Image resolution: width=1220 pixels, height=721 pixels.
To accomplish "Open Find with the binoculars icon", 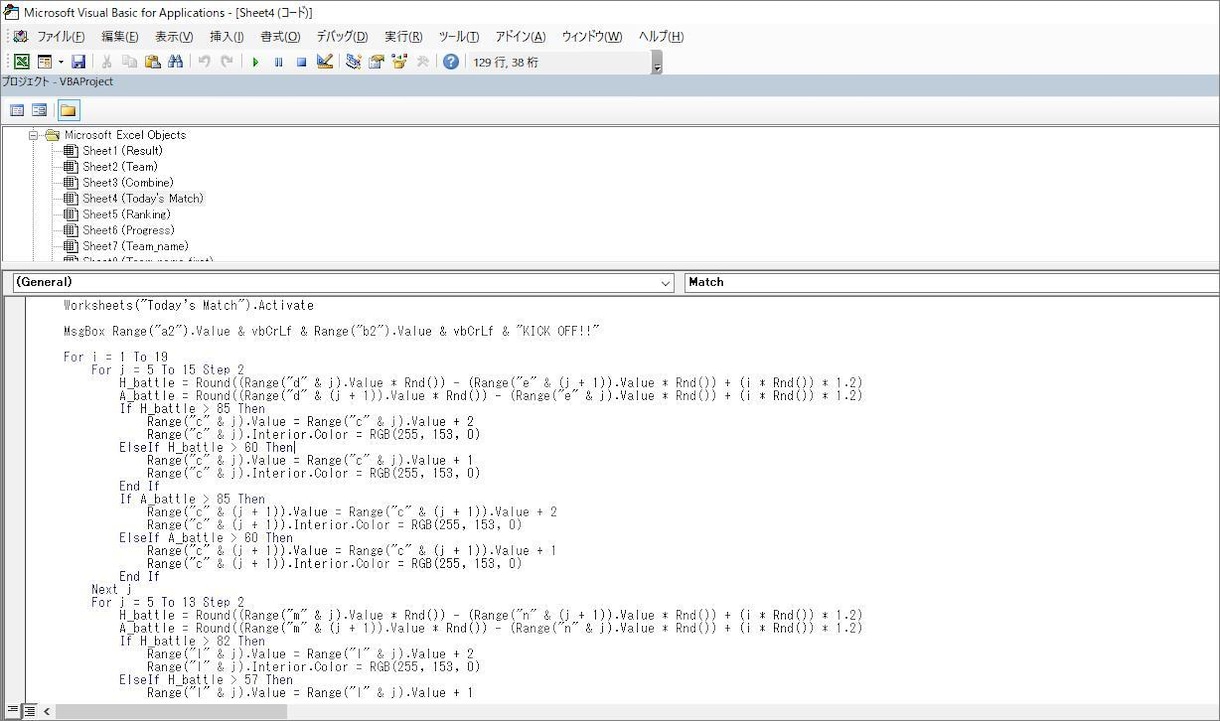I will (176, 62).
